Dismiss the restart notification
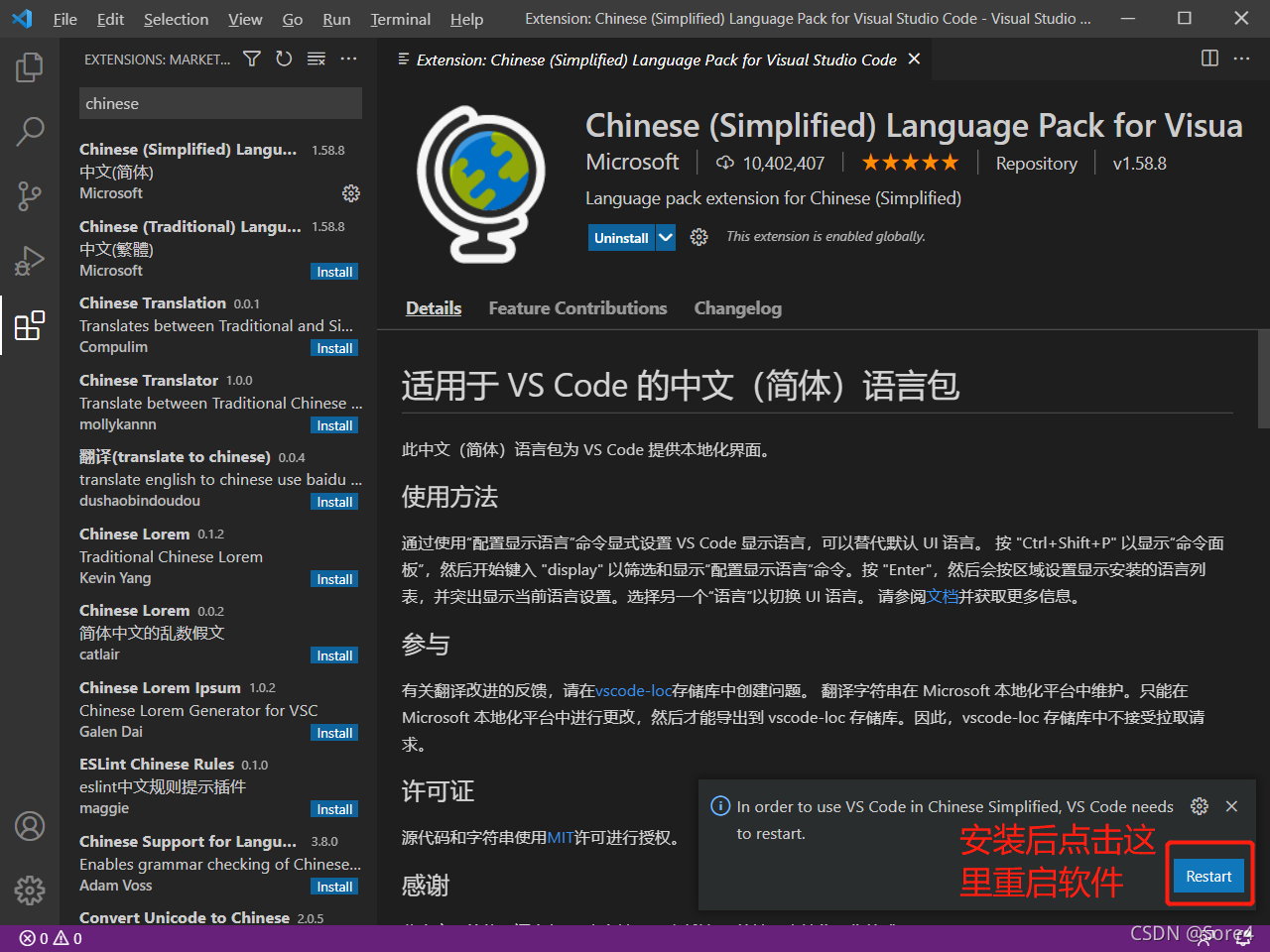Screen dimensions: 1270x952 [1231, 806]
